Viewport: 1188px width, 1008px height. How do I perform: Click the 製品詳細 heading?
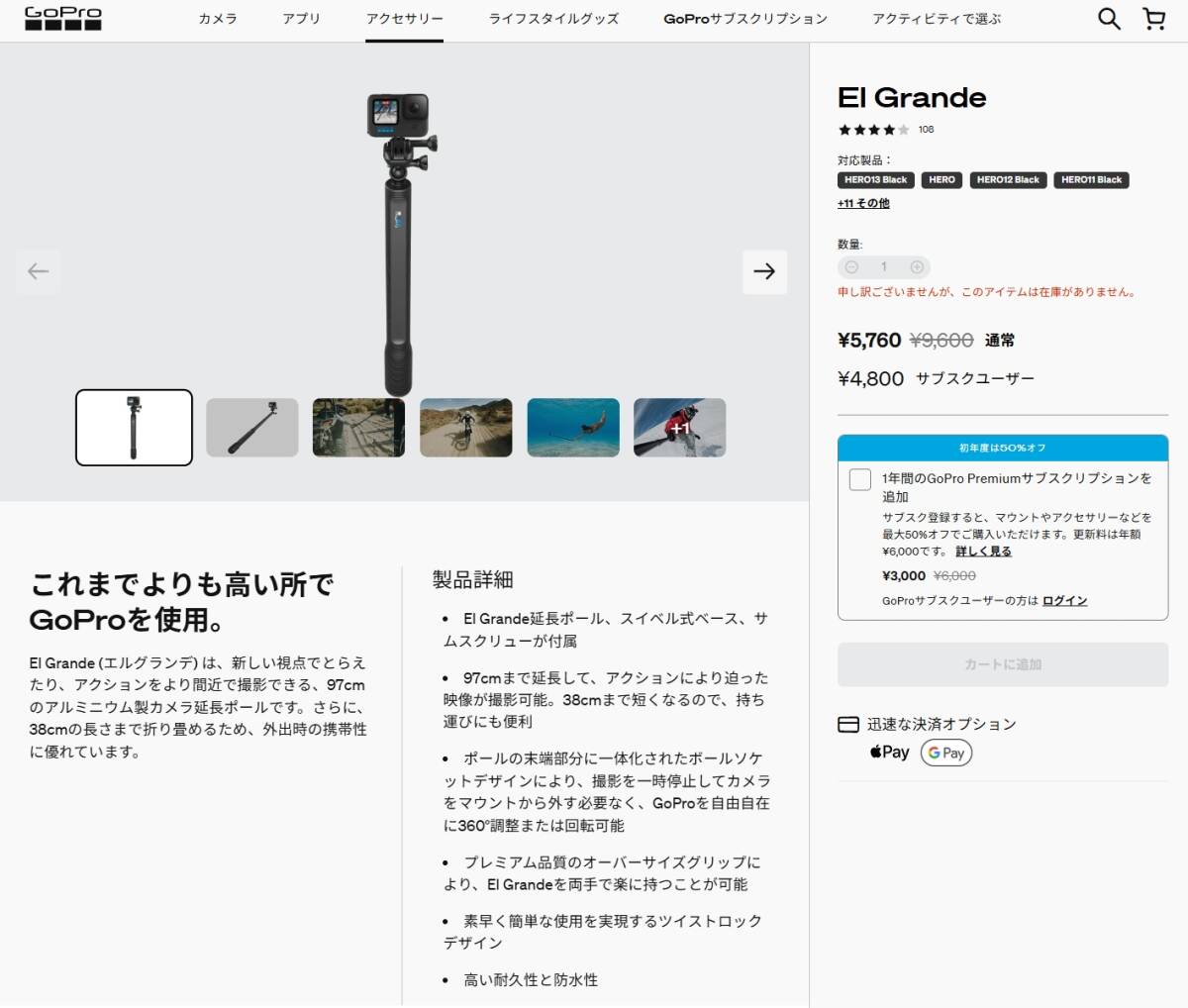(x=472, y=580)
